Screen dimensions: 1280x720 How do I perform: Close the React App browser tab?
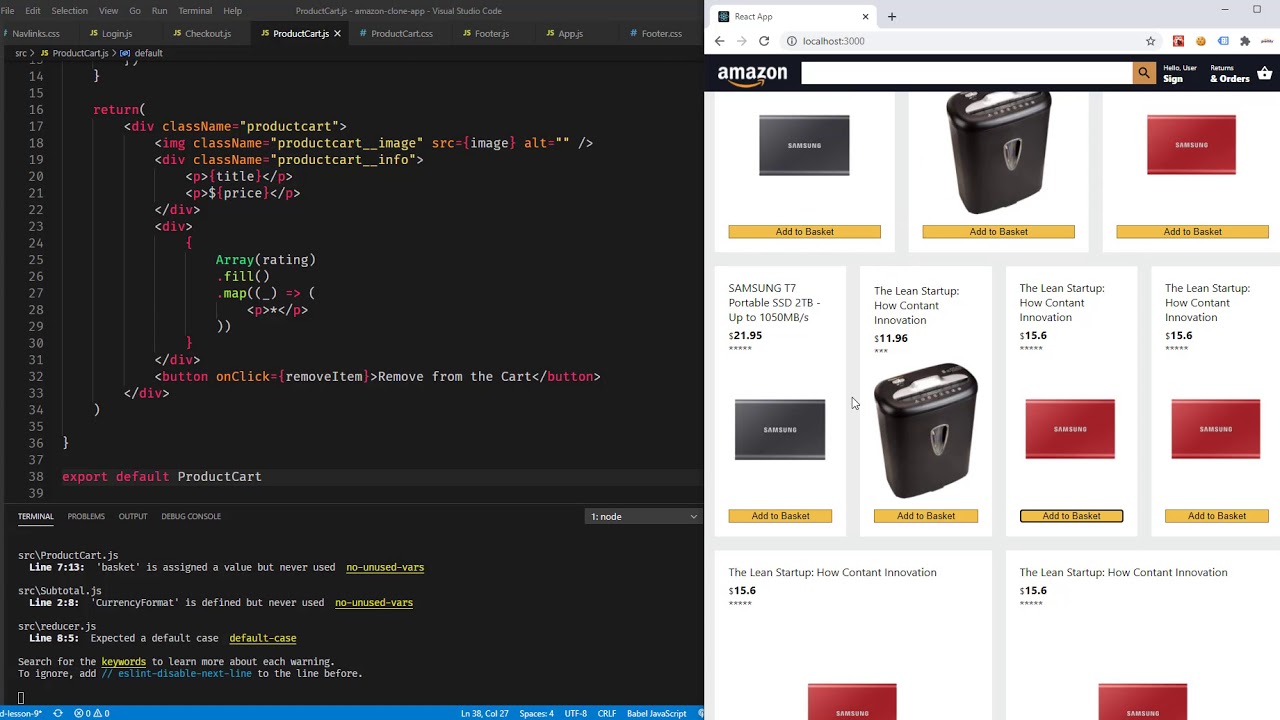(x=866, y=16)
